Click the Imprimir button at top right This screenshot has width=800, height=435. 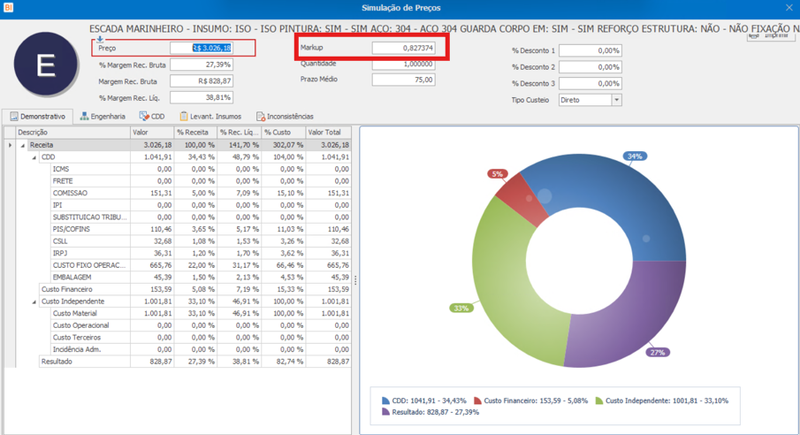pyautogui.click(x=771, y=36)
